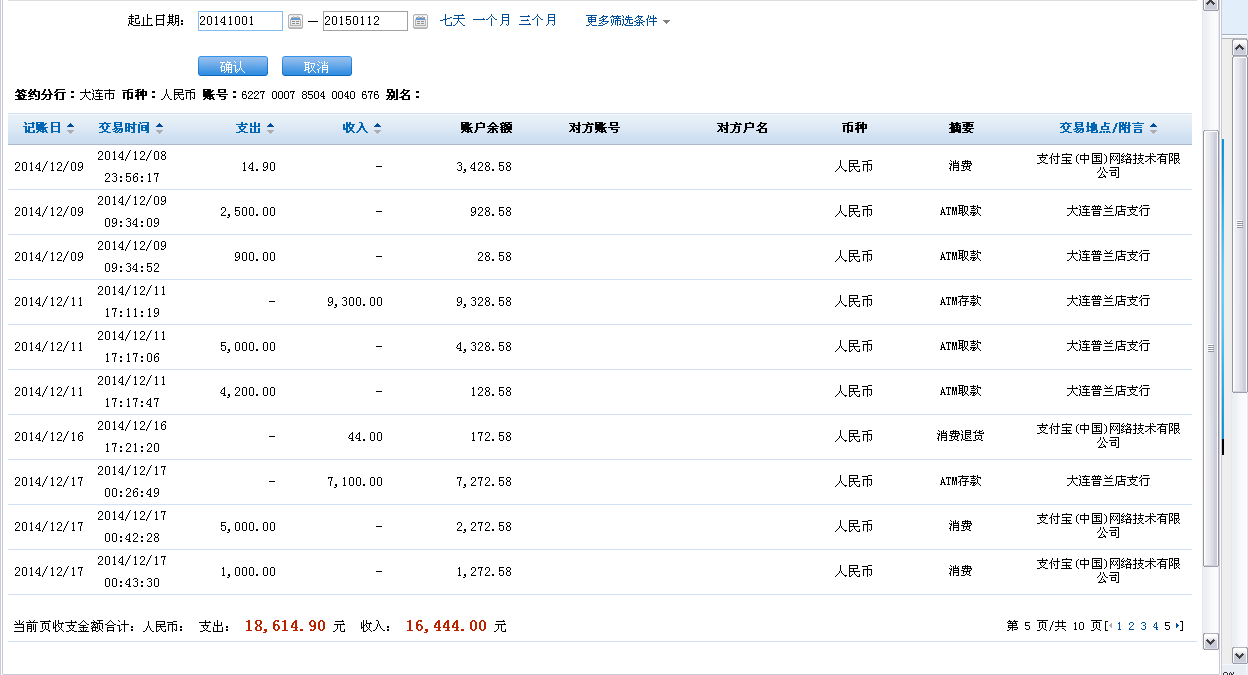Image resolution: width=1248 pixels, height=675 pixels.
Task: Jump to page 4 of results
Action: point(1155,626)
